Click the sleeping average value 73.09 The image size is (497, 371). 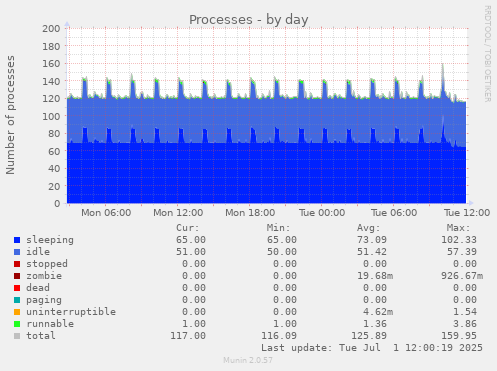[372, 240]
